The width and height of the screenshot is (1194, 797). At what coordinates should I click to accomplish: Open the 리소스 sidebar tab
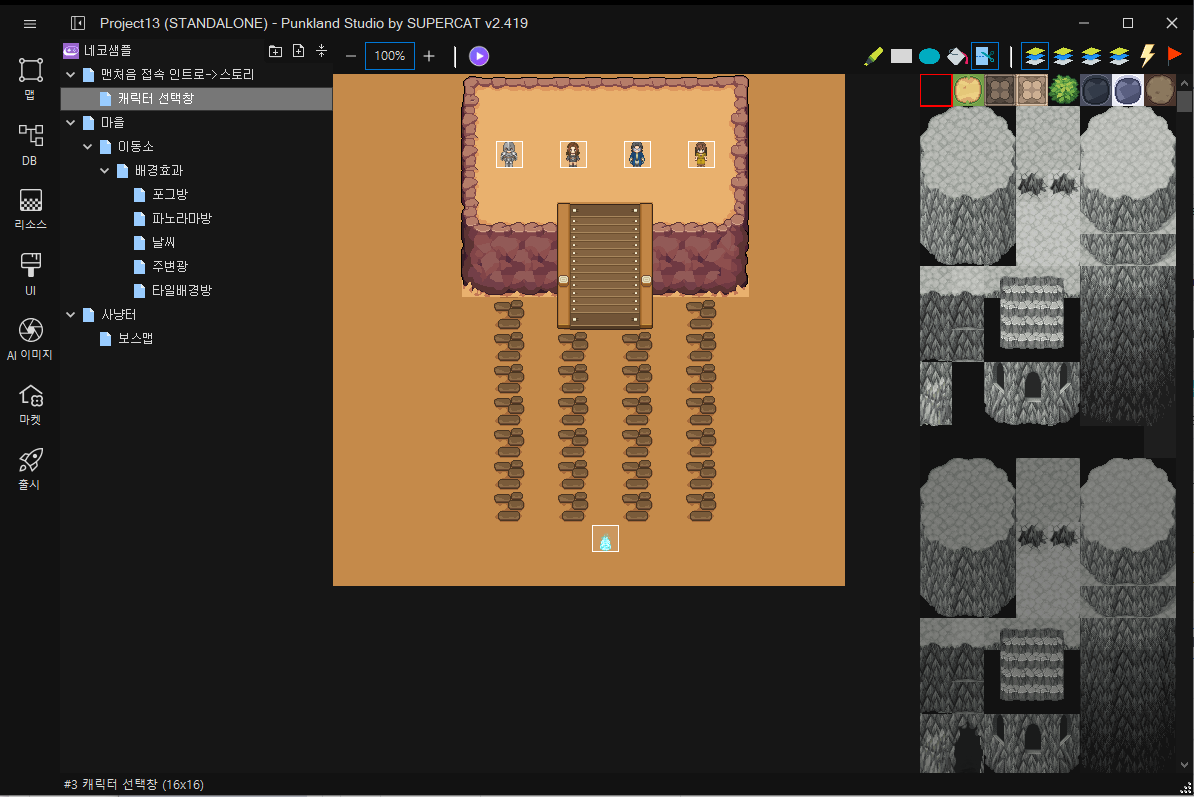point(30,209)
